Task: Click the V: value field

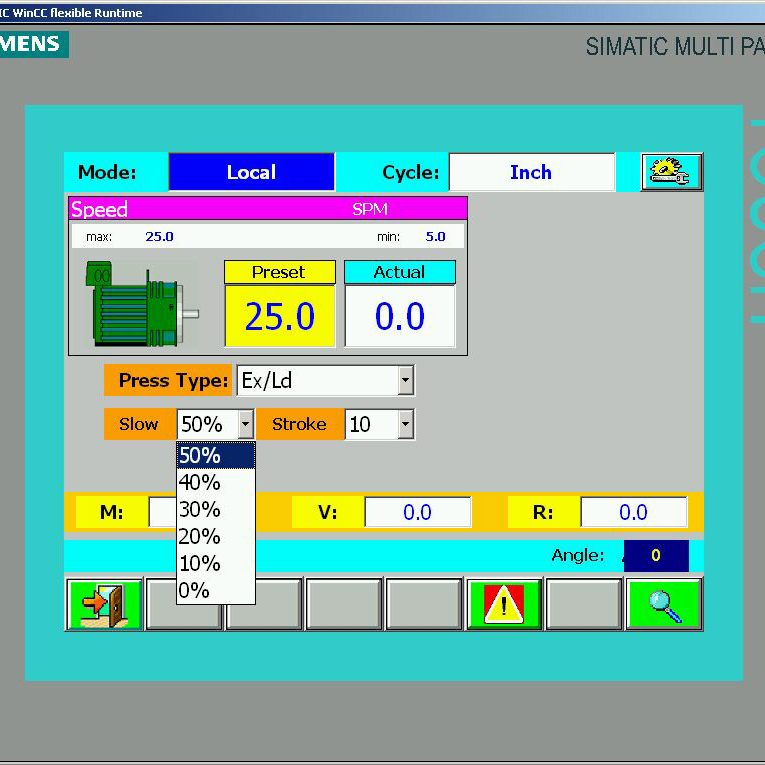Action: (x=418, y=512)
